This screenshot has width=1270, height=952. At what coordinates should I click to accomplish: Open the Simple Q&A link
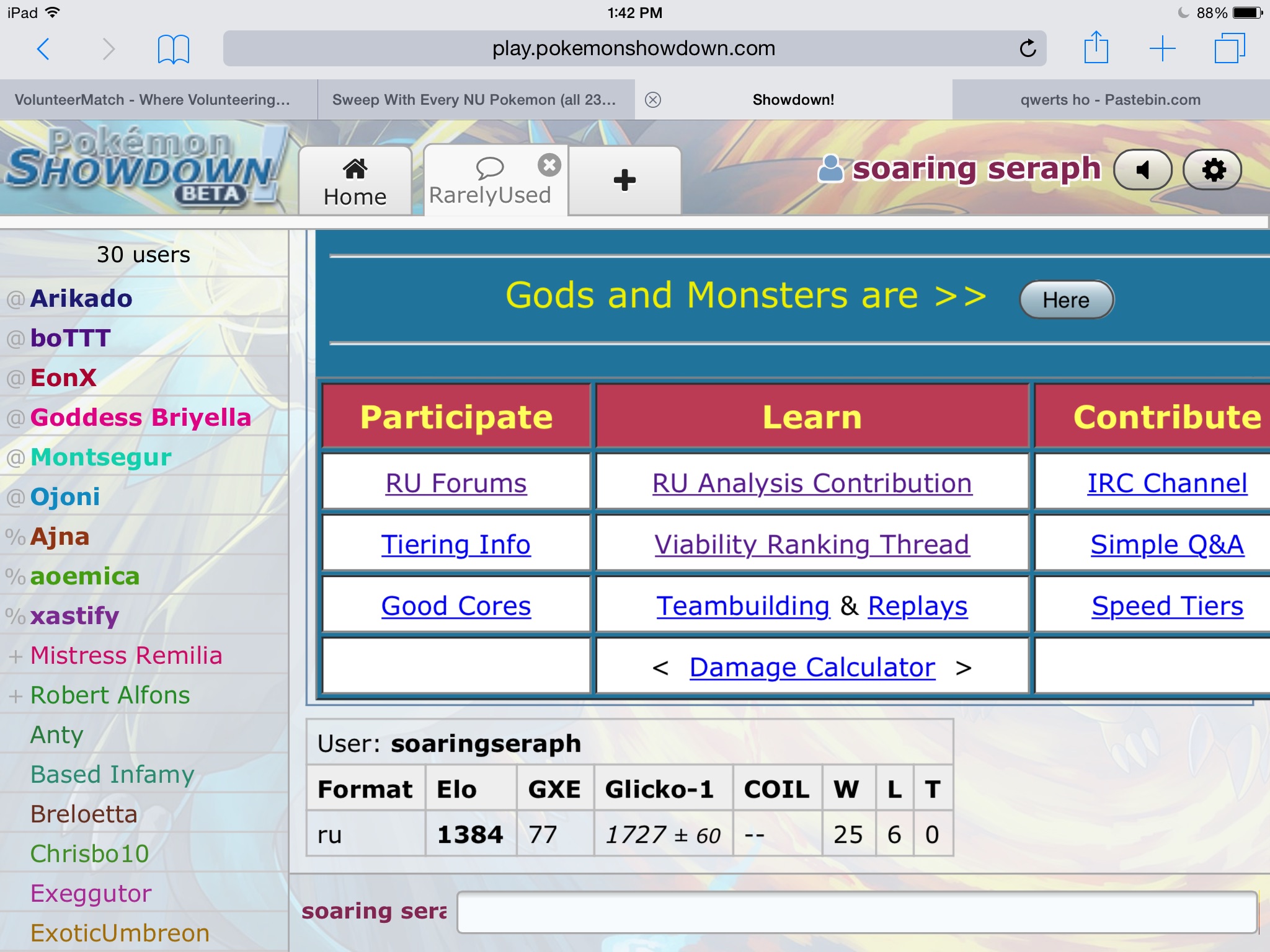pyautogui.click(x=1167, y=544)
